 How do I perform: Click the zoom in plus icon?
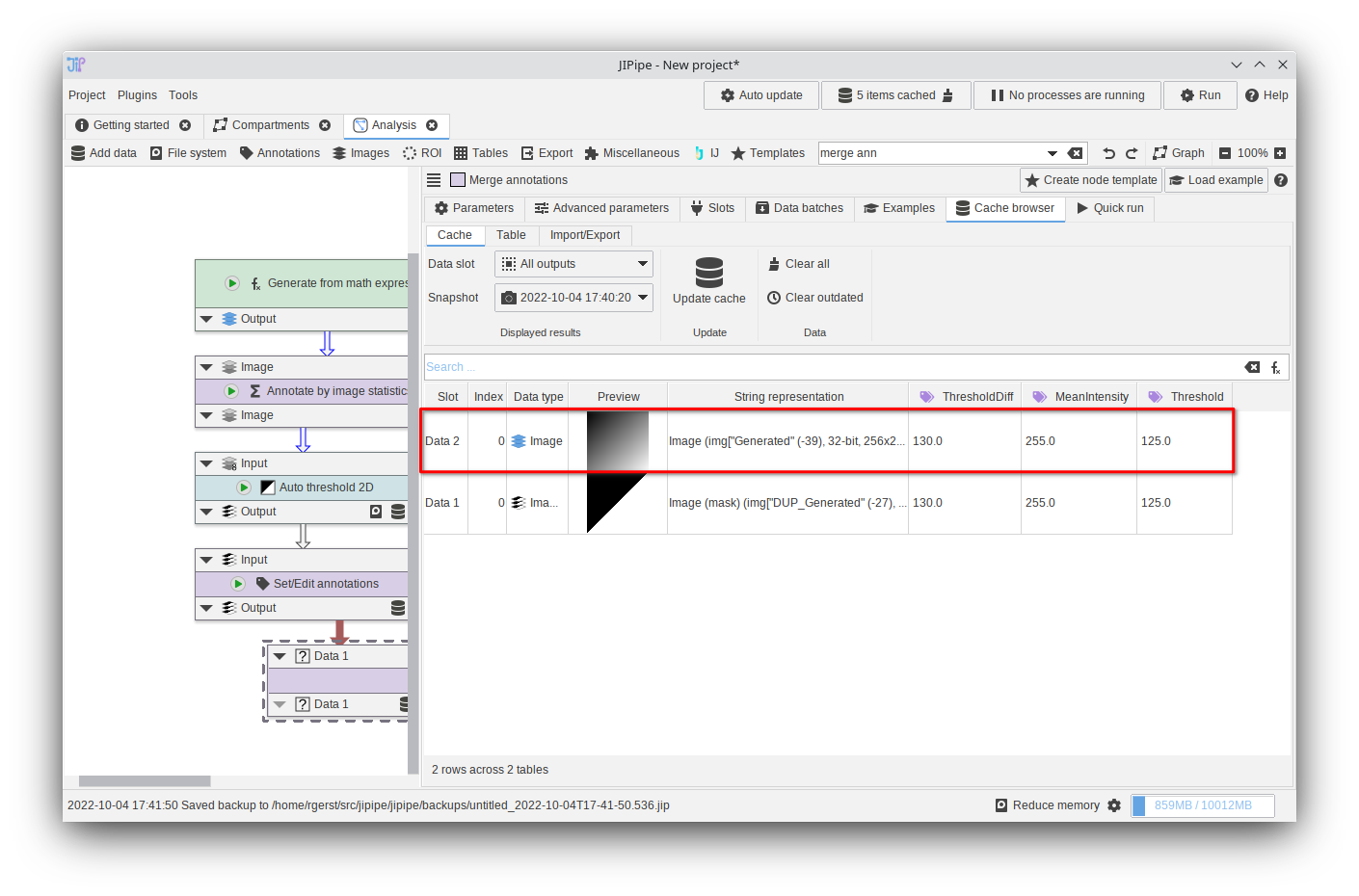pos(1280,153)
